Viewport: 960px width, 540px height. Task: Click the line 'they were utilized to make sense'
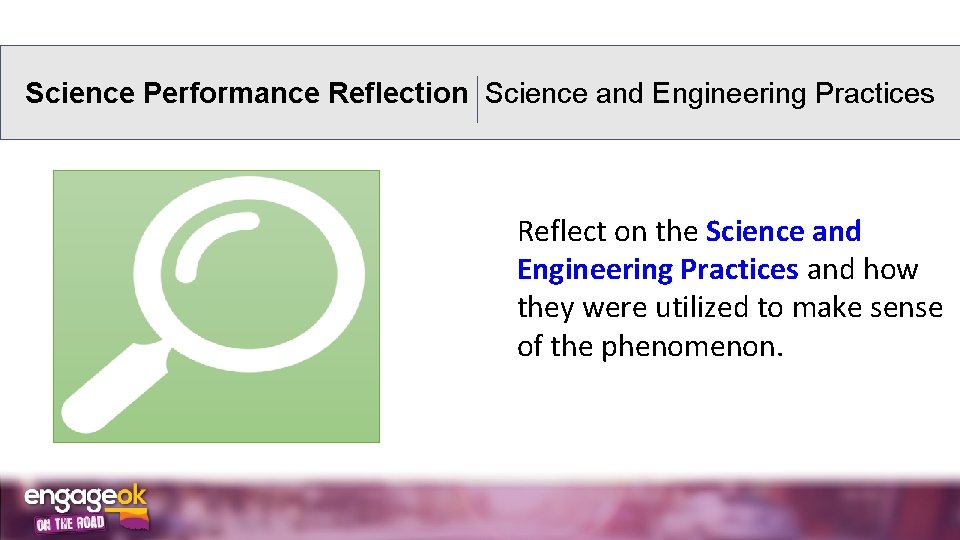point(729,309)
